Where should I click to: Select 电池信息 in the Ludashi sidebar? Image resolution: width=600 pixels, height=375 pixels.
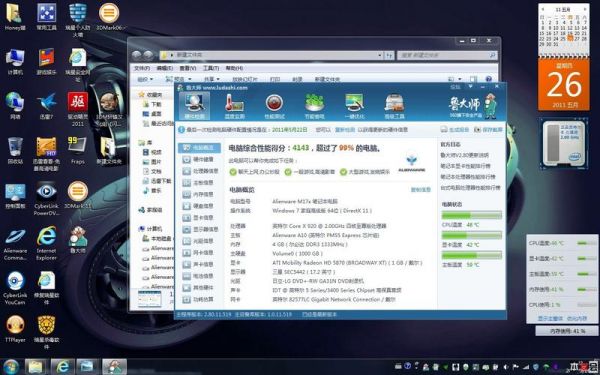point(199,276)
